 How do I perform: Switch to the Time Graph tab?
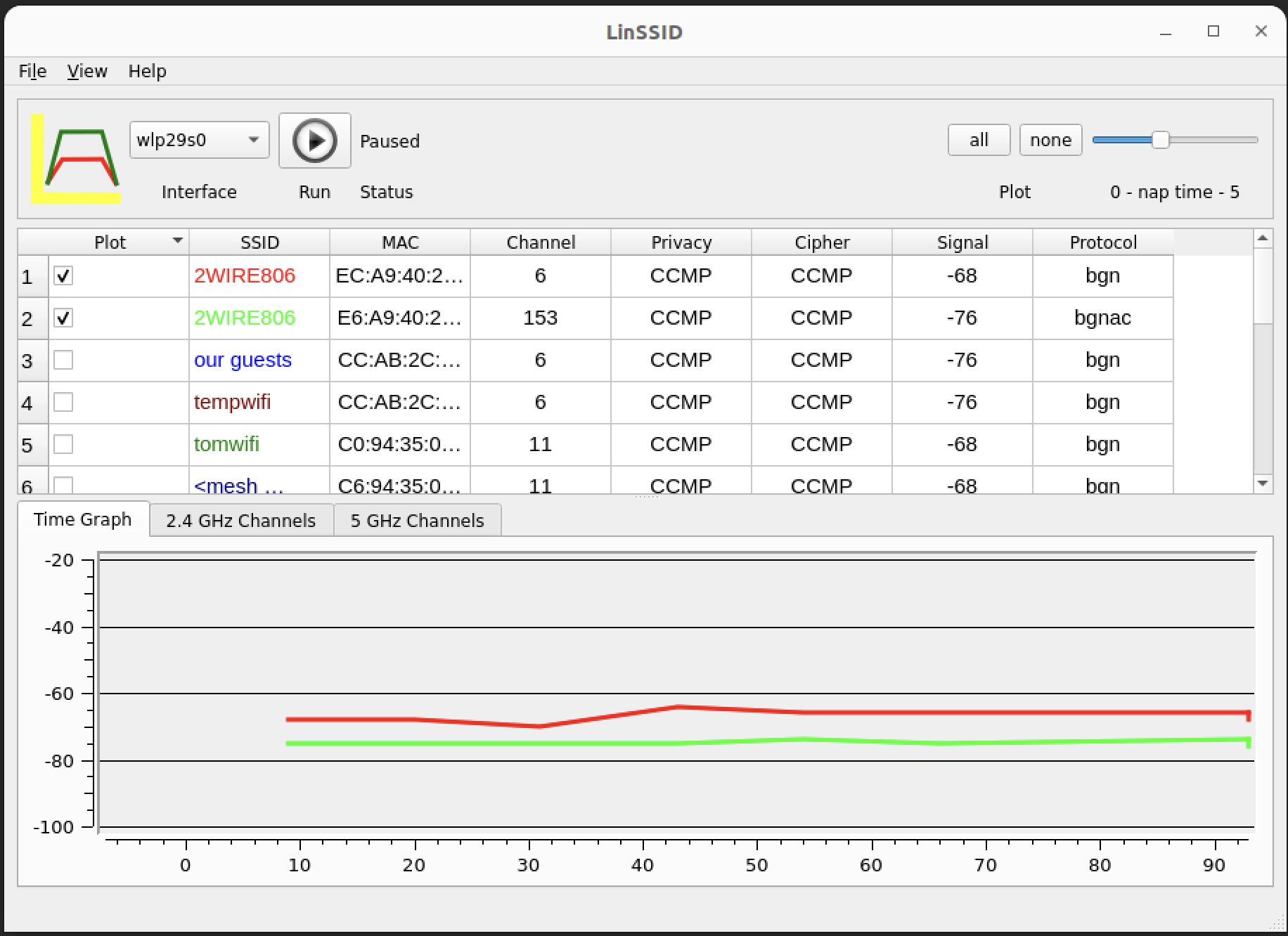click(83, 519)
